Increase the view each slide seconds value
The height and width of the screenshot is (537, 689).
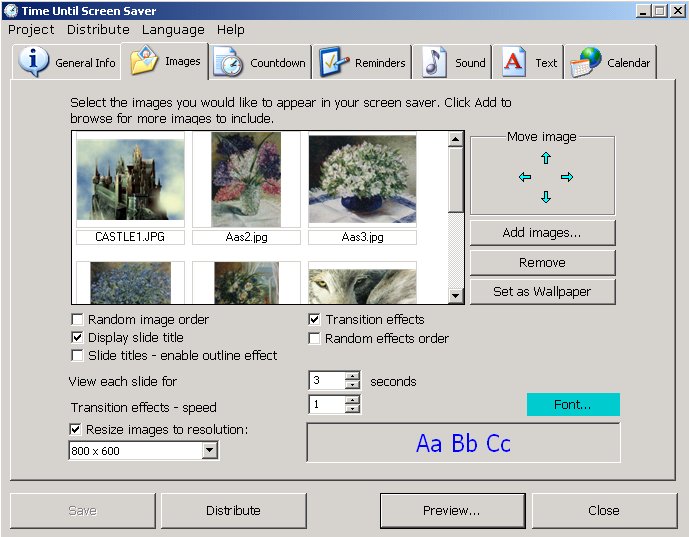click(x=352, y=376)
